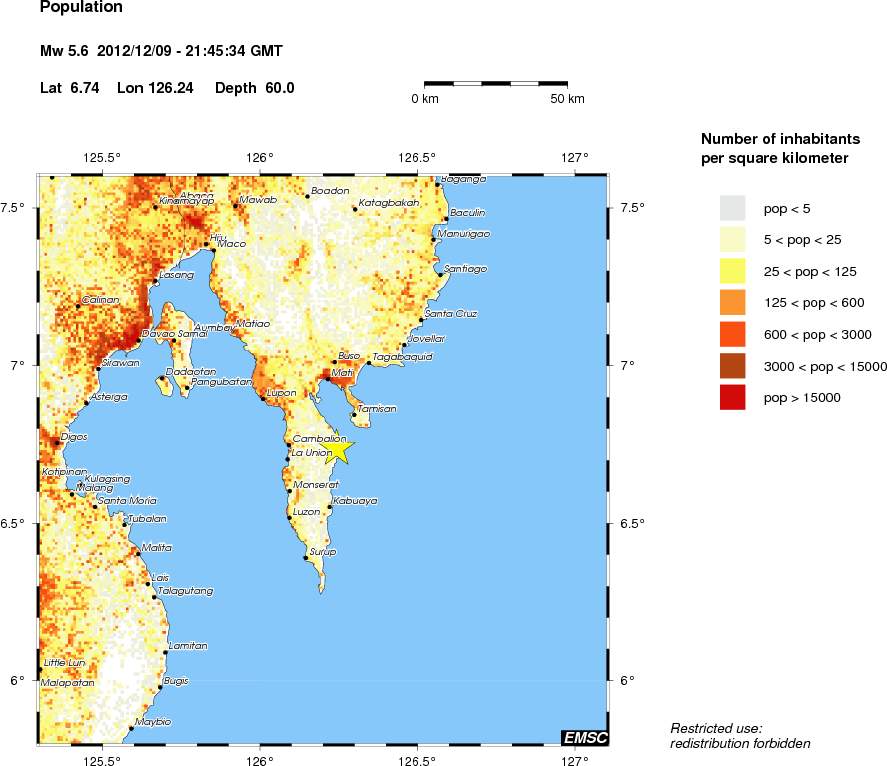Click the 'Lupon' town label
This screenshot has width=887, height=766.
pyautogui.click(x=281, y=393)
